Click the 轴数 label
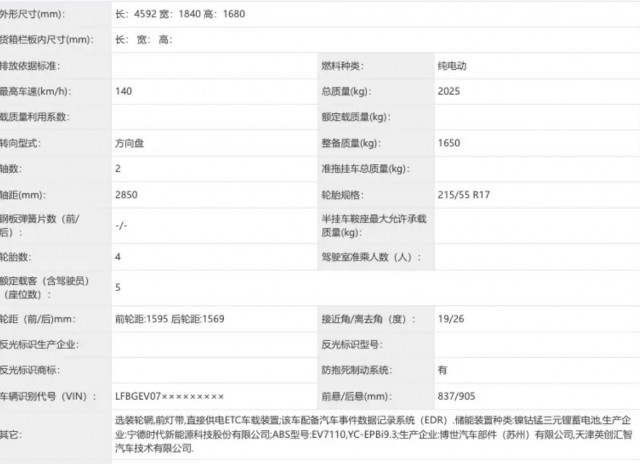 11,169
